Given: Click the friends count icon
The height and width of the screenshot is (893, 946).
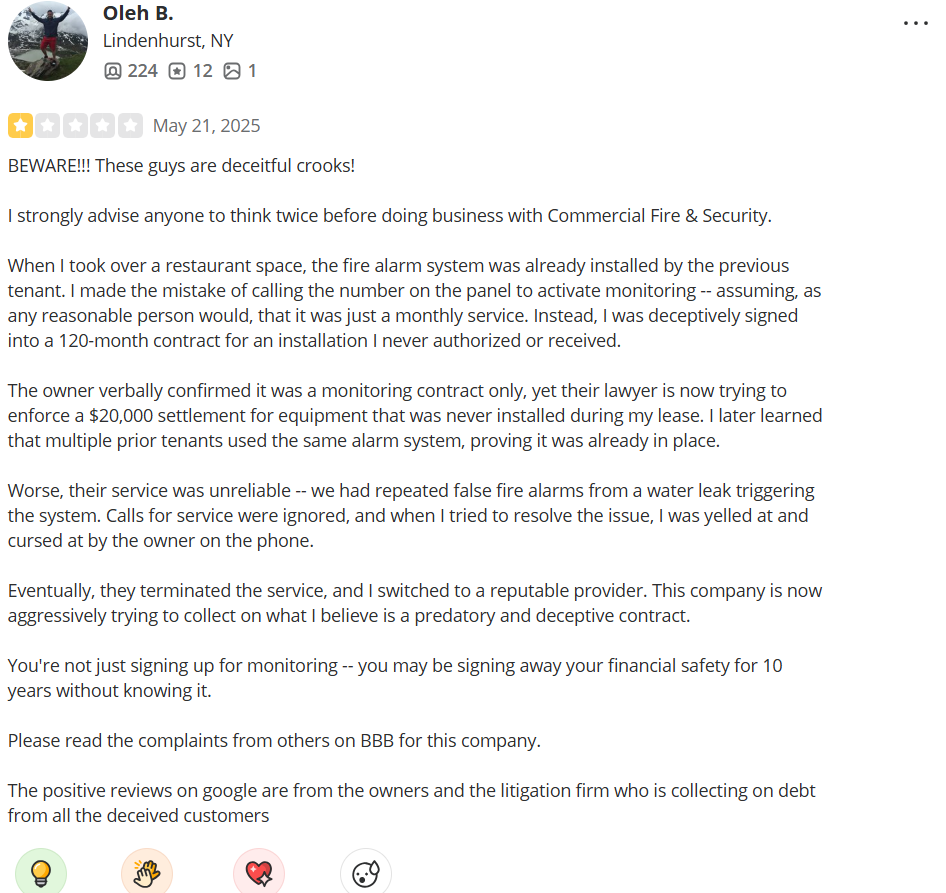Looking at the screenshot, I should (x=112, y=71).
